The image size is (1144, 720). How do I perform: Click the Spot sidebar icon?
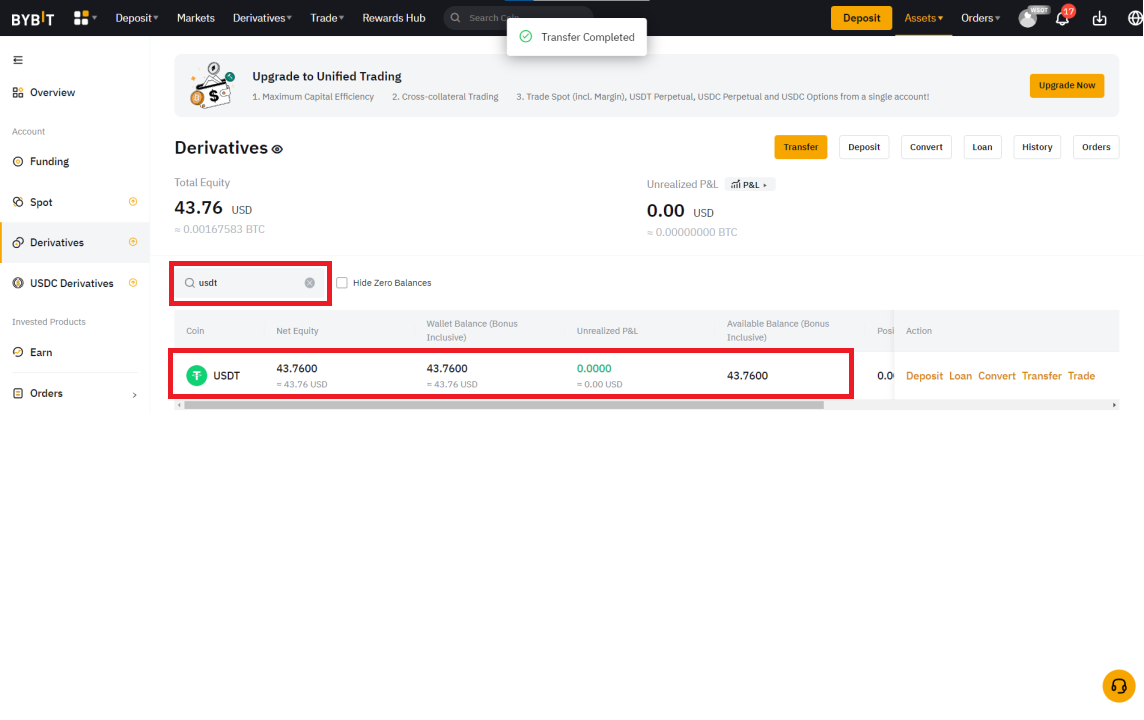(x=18, y=202)
